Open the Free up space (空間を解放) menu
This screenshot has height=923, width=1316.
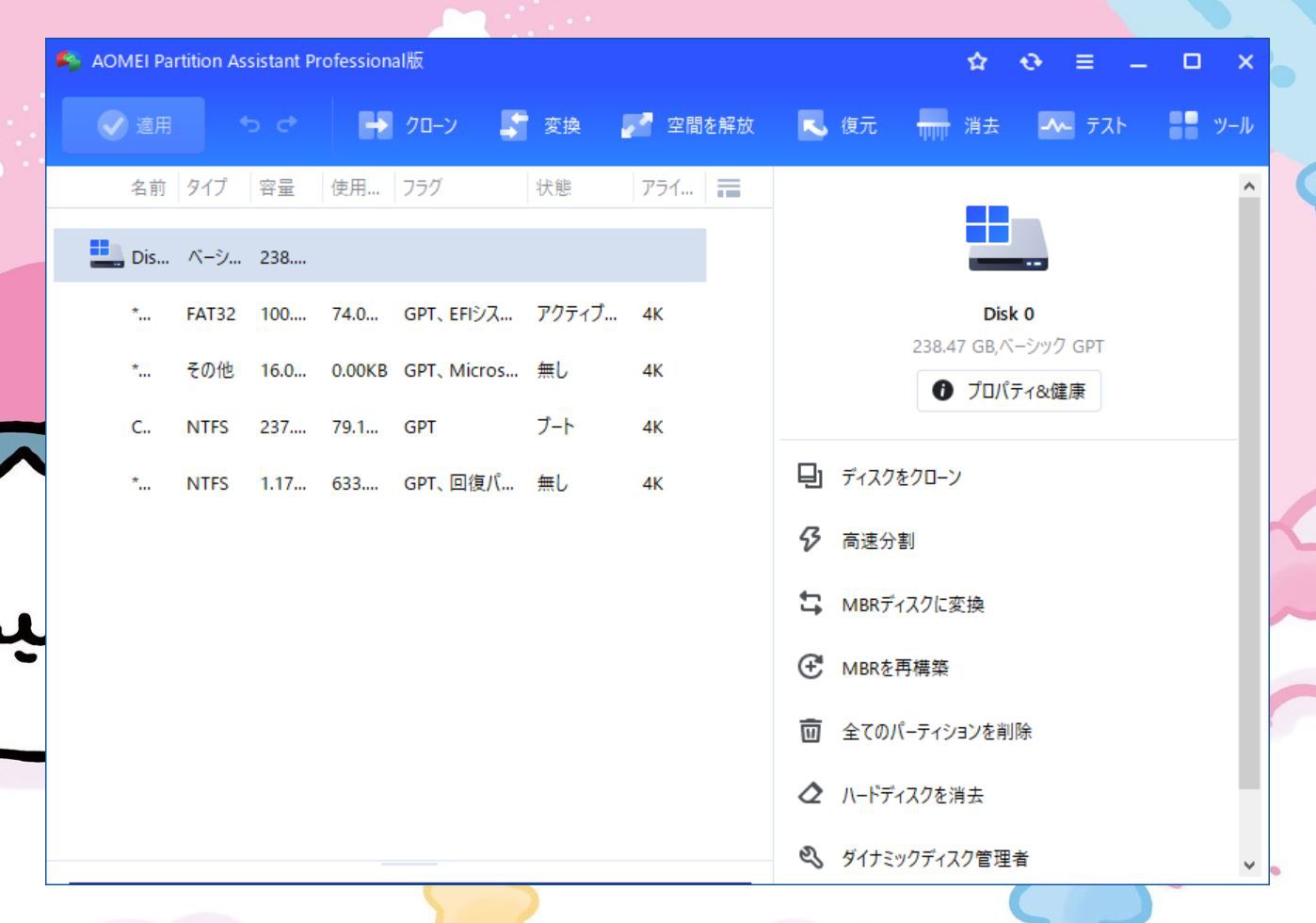tap(687, 125)
